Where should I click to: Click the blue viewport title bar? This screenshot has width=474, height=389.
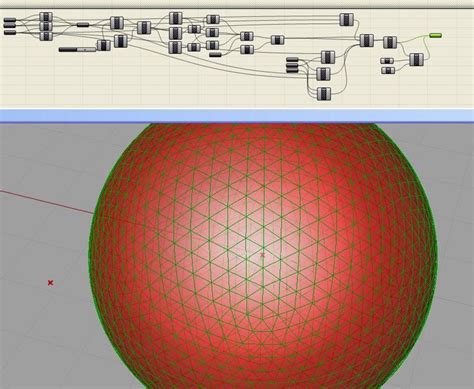[237, 116]
